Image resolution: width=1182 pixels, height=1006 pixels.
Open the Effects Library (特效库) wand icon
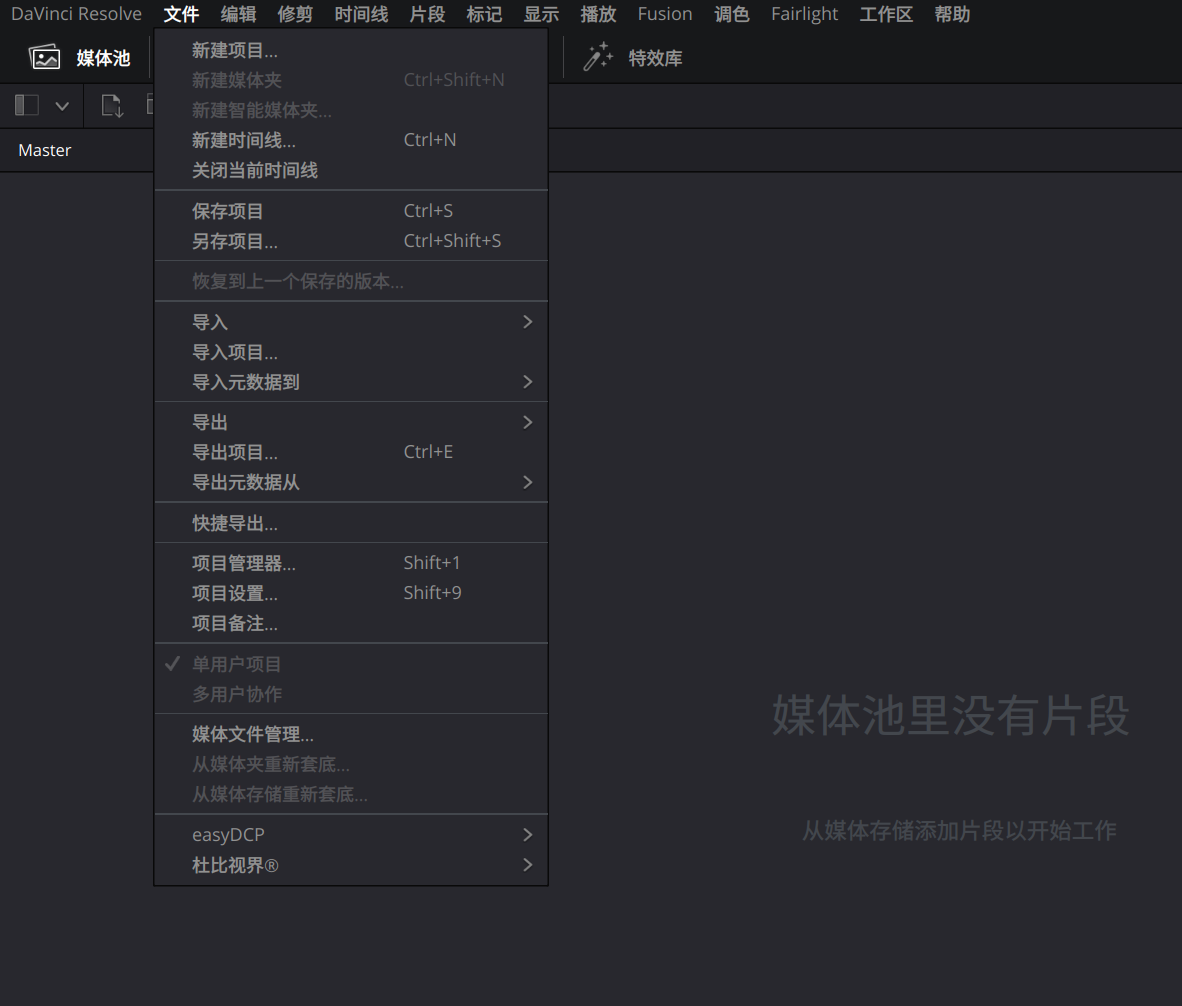pyautogui.click(x=597, y=57)
